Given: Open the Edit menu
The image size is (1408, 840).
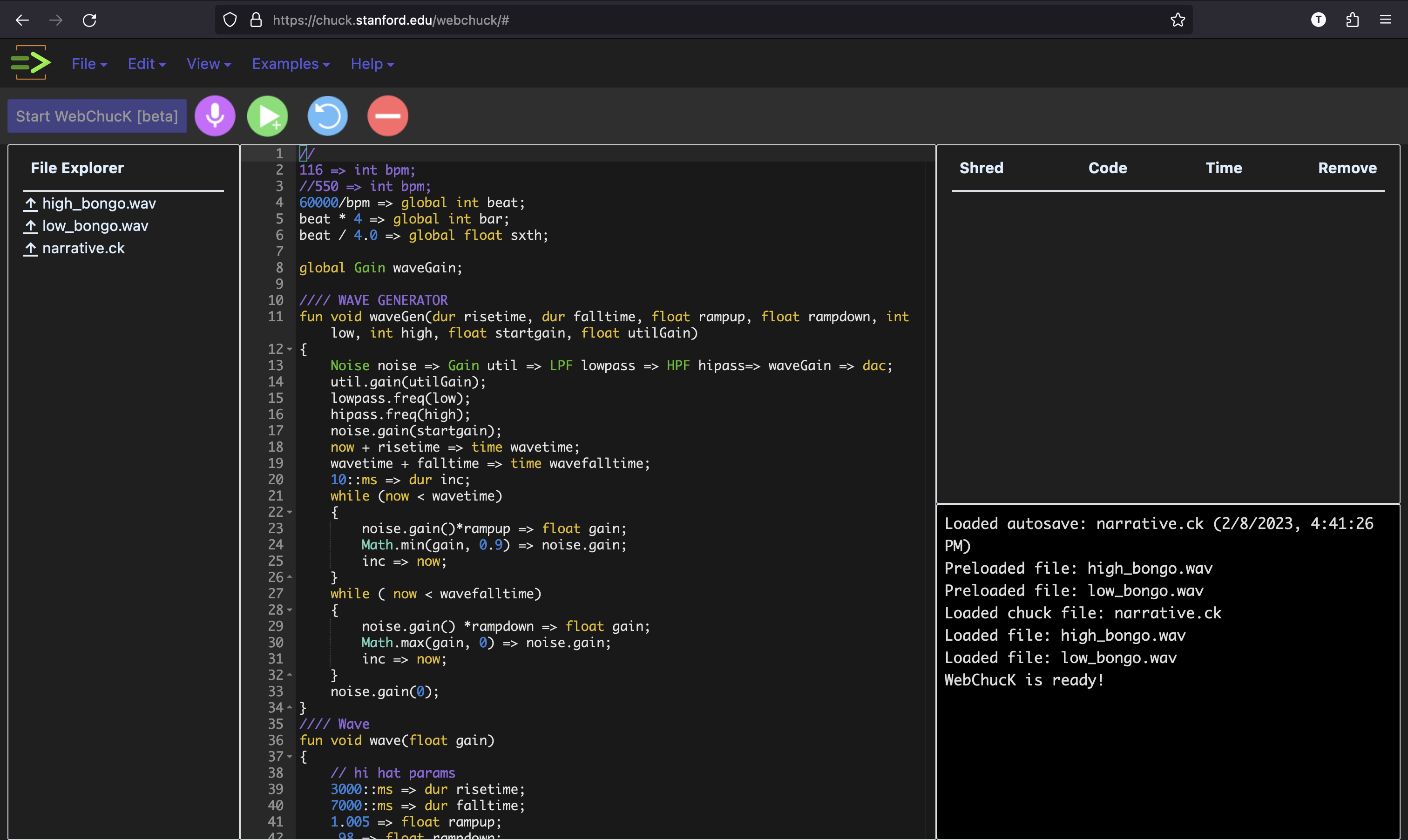Looking at the screenshot, I should (x=147, y=64).
